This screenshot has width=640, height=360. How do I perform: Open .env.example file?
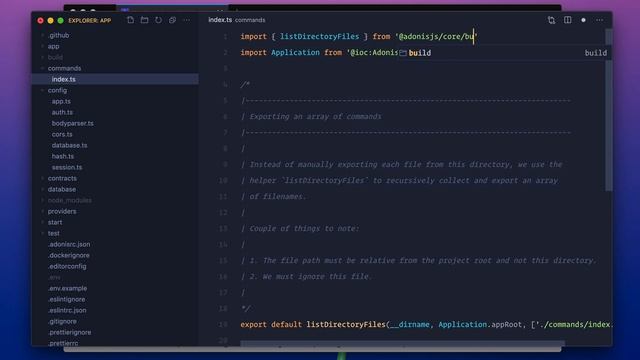(x=67, y=289)
